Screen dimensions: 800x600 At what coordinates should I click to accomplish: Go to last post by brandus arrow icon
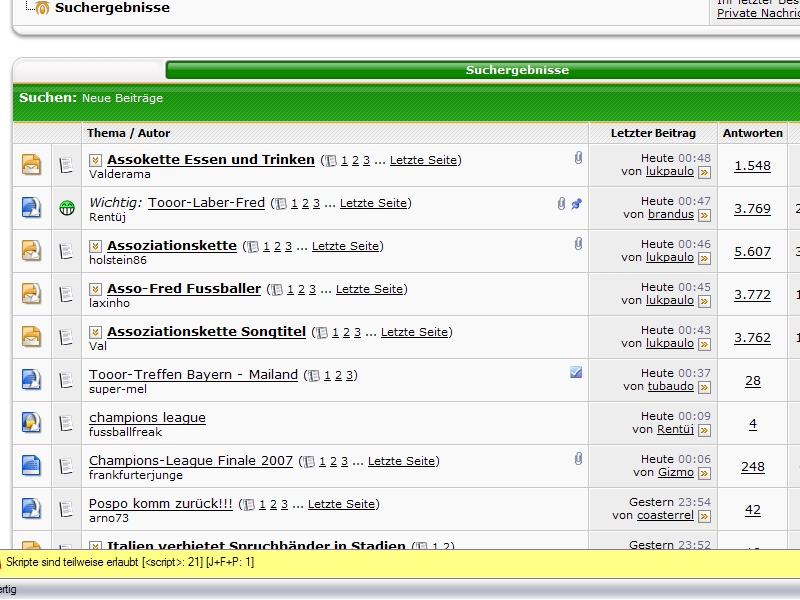click(x=704, y=215)
